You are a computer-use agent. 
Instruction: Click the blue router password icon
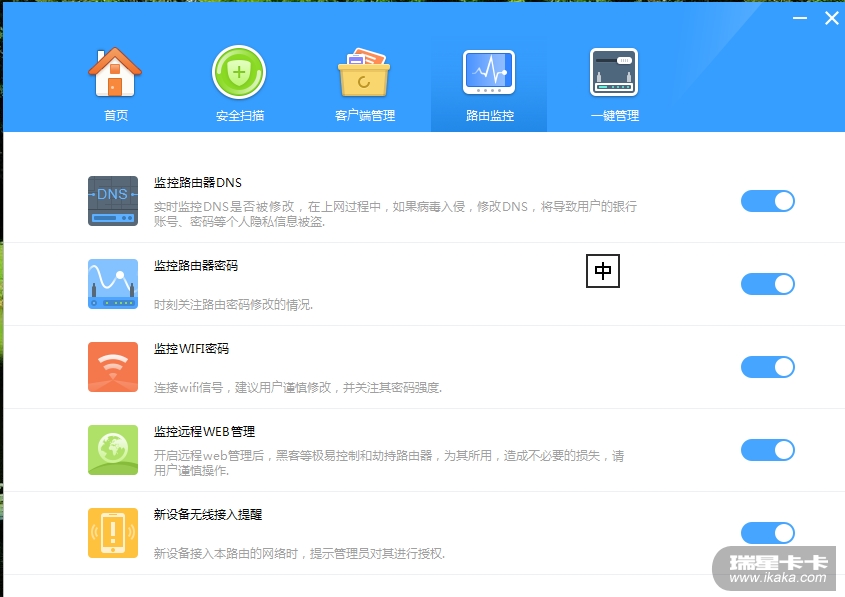(x=113, y=284)
